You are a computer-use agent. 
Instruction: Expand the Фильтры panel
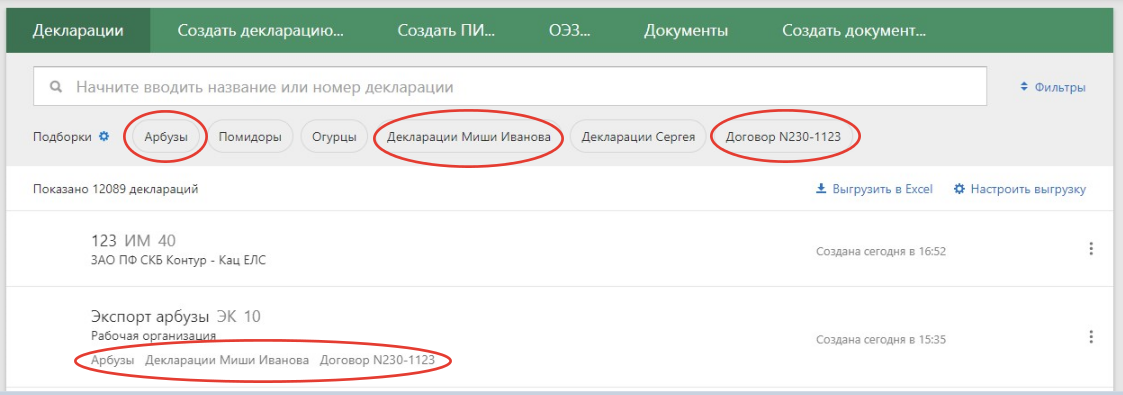point(1053,87)
